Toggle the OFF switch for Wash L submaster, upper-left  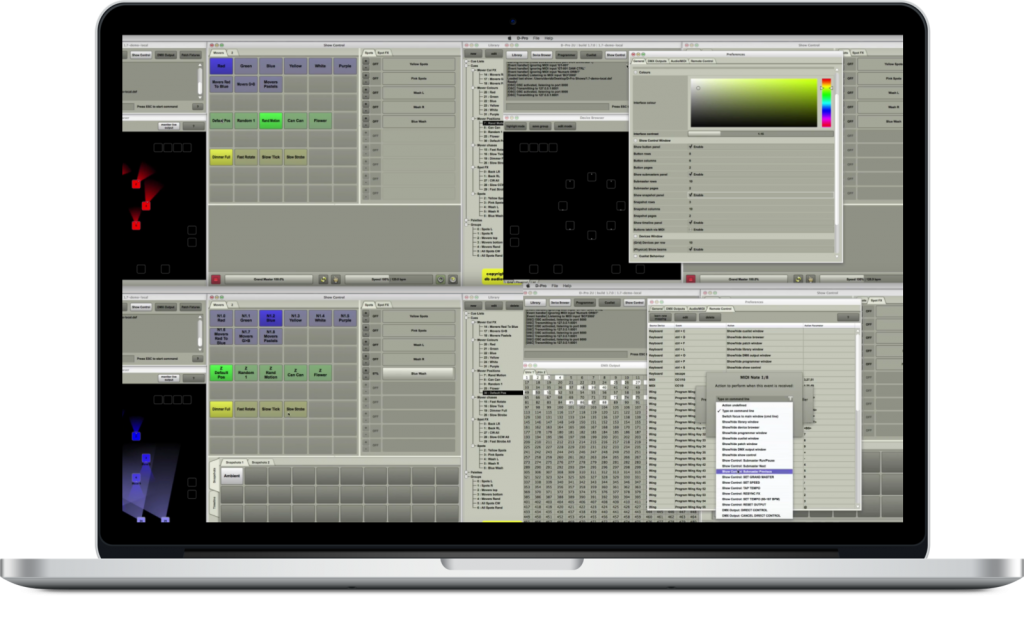376,93
